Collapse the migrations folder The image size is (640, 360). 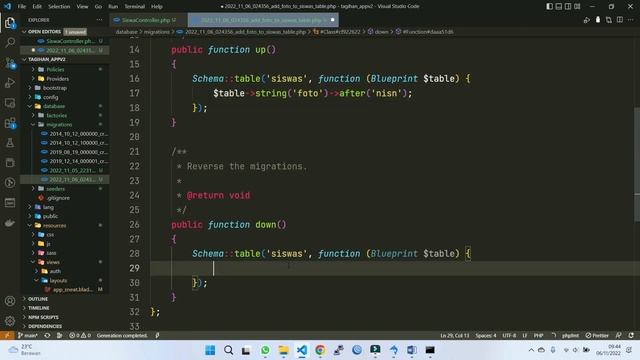(x=59, y=124)
